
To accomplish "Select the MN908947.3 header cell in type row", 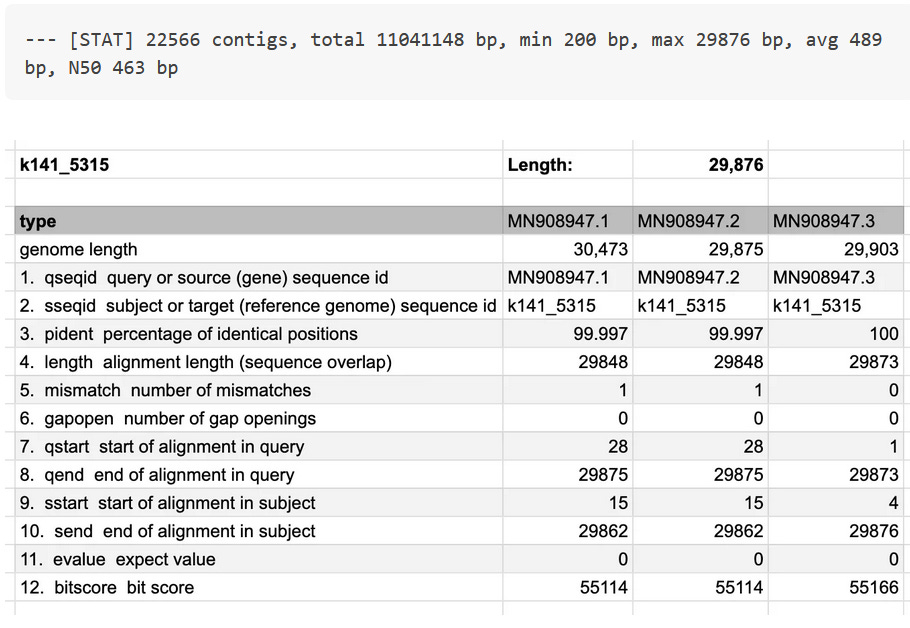I will [x=836, y=221].
